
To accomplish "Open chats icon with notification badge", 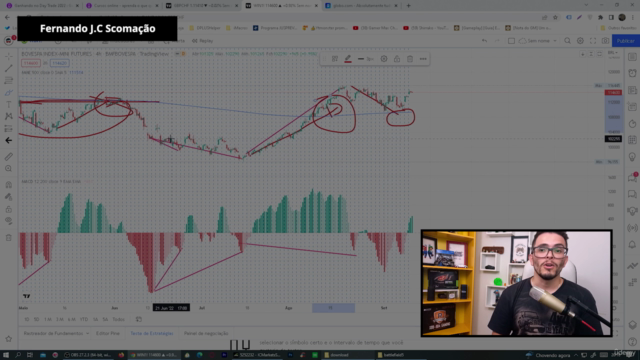I will click(x=632, y=178).
